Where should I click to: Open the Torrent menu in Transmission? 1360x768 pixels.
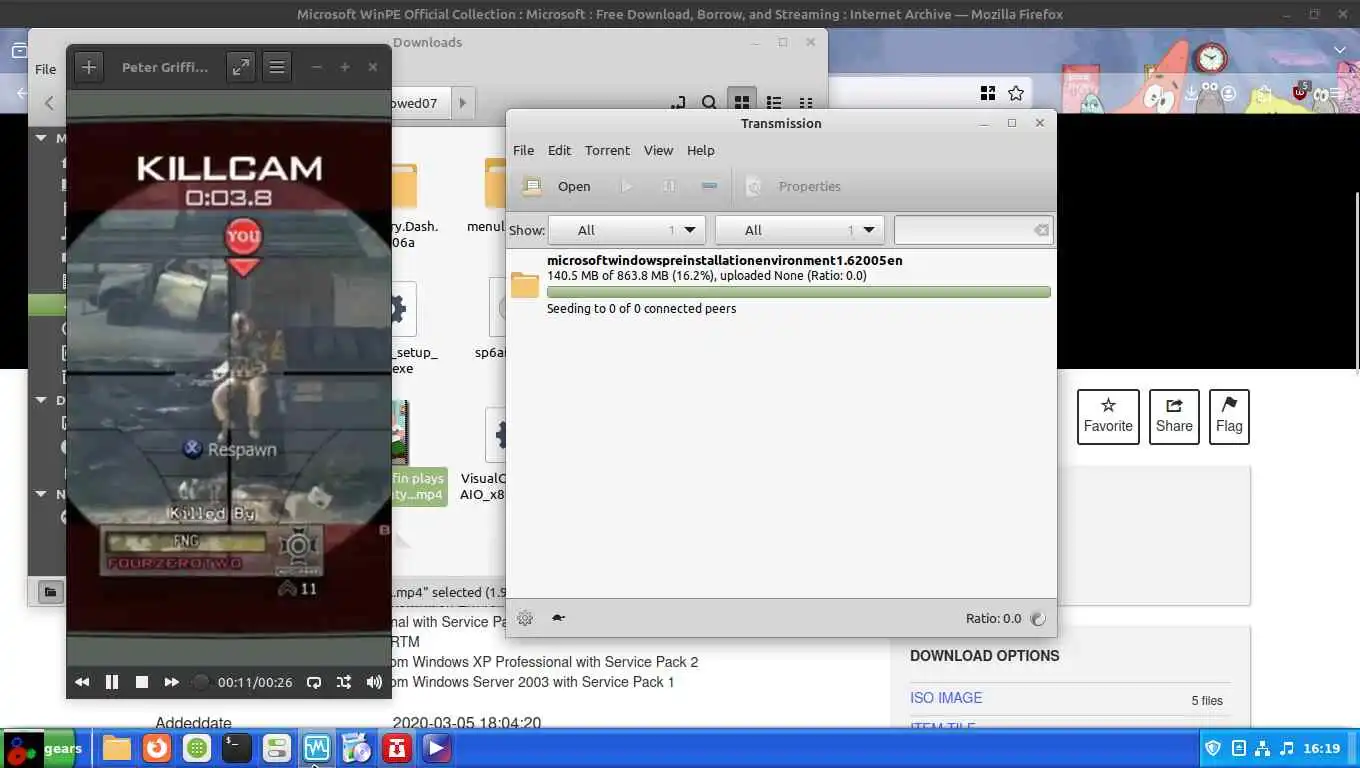click(607, 150)
